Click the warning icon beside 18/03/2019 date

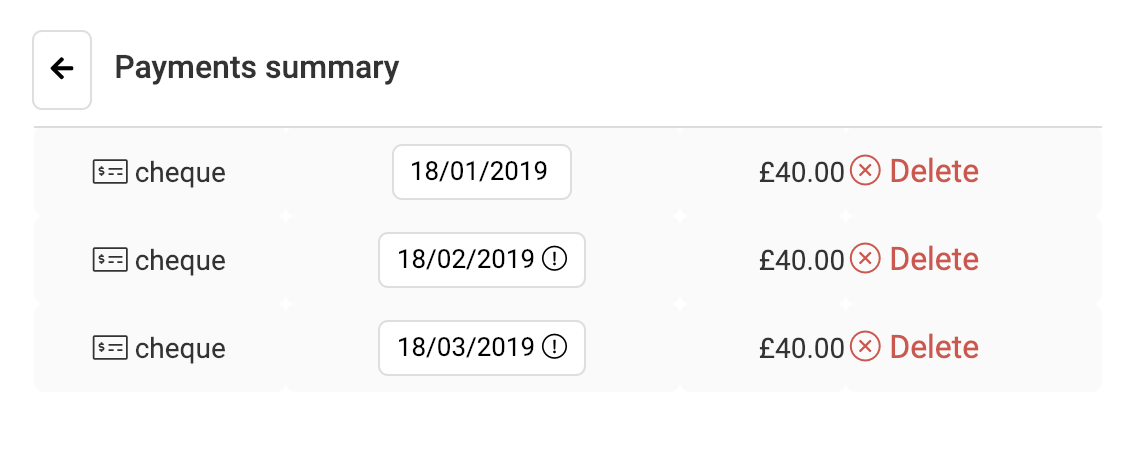[554, 347]
